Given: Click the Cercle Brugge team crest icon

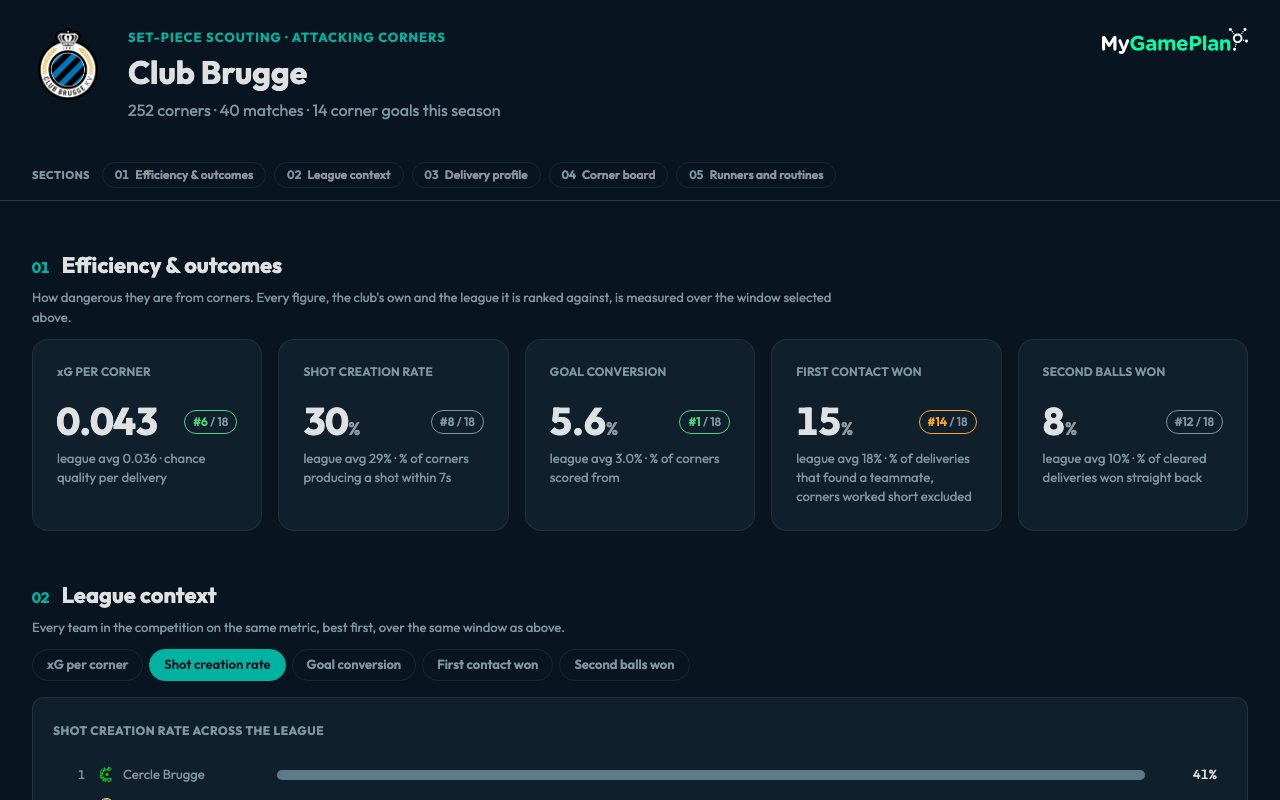Looking at the screenshot, I should click(x=106, y=774).
